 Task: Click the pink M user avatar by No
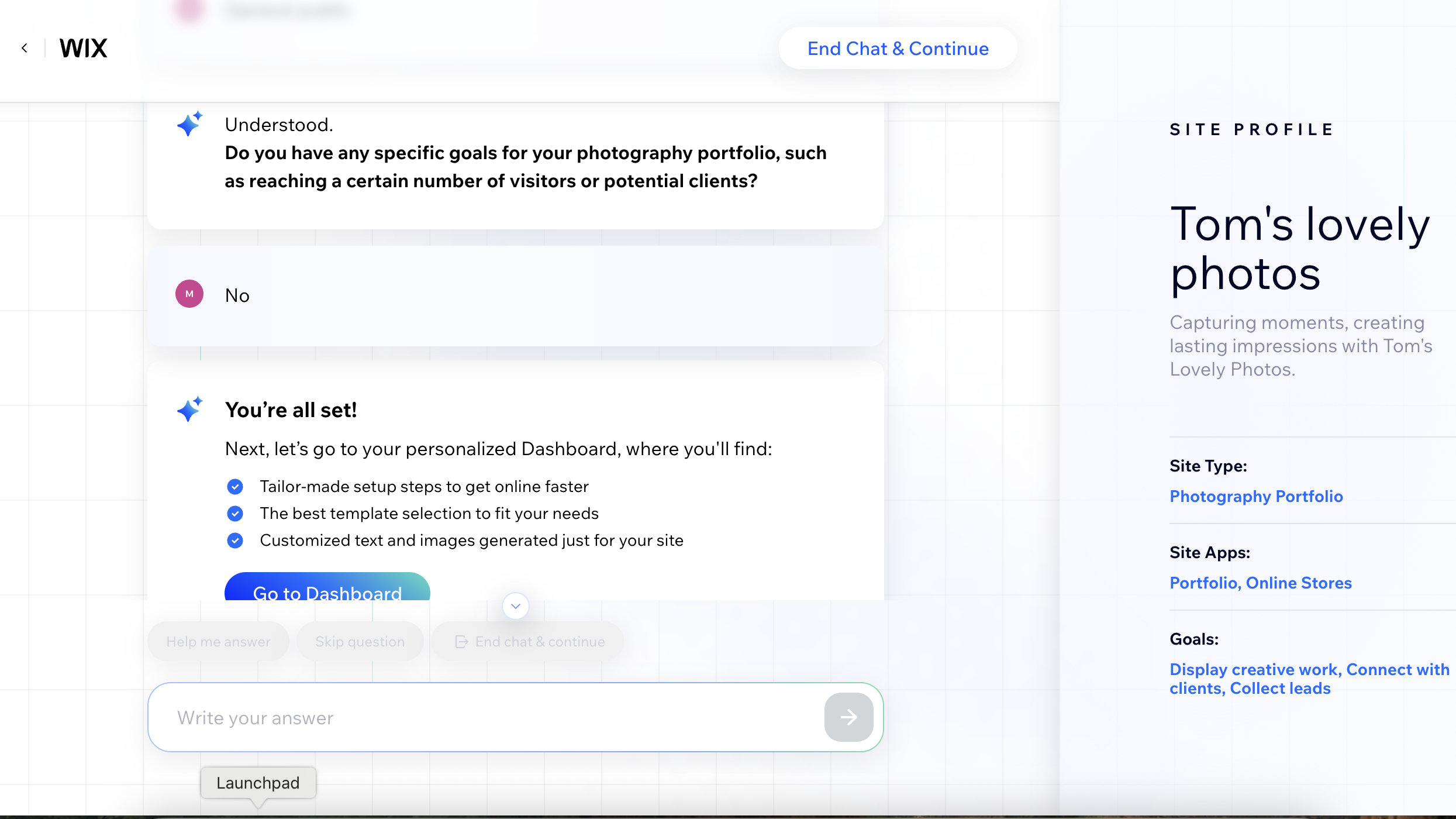pyautogui.click(x=189, y=294)
